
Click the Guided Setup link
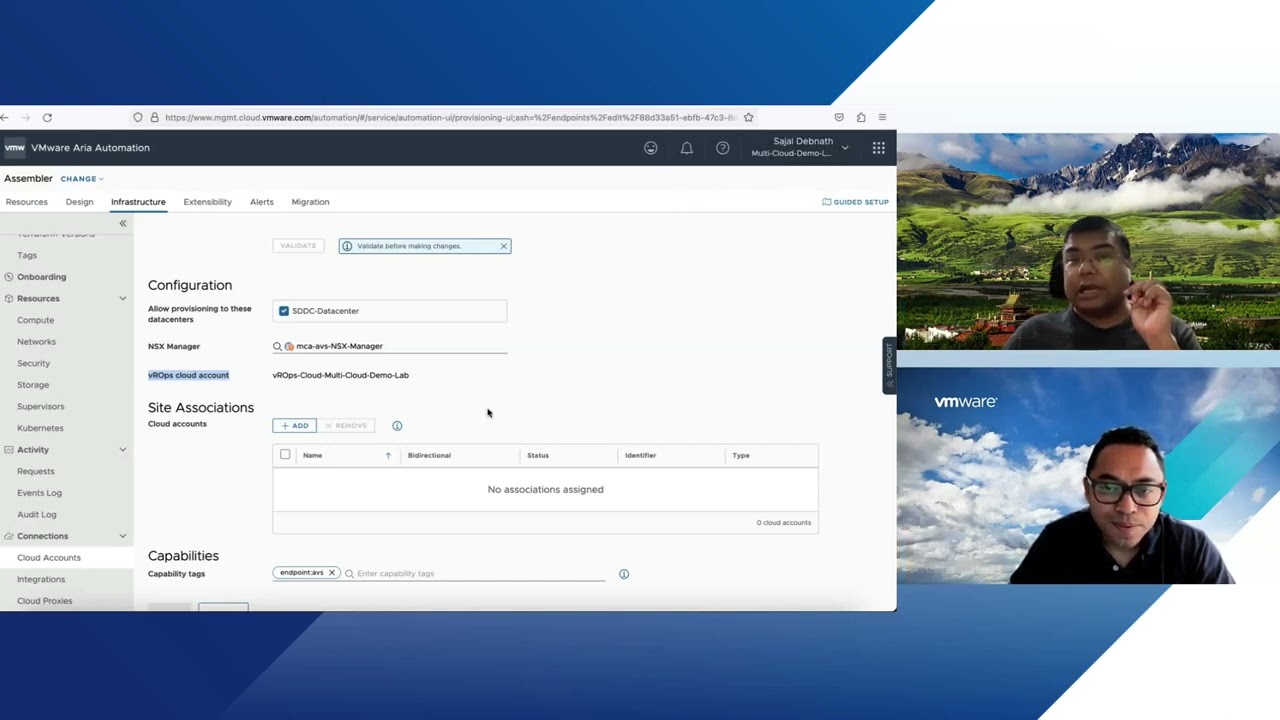click(x=855, y=202)
